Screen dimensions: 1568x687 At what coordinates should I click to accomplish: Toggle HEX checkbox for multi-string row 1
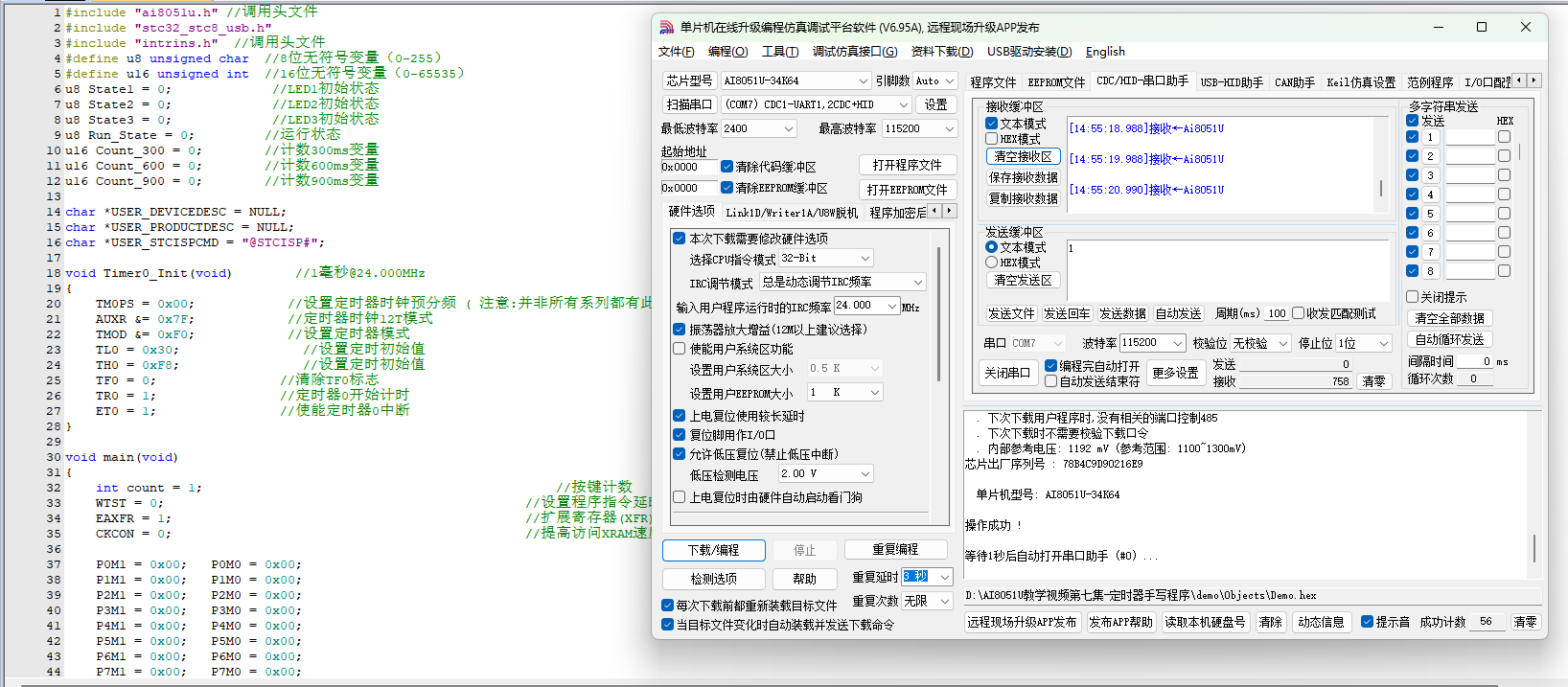coord(1504,137)
